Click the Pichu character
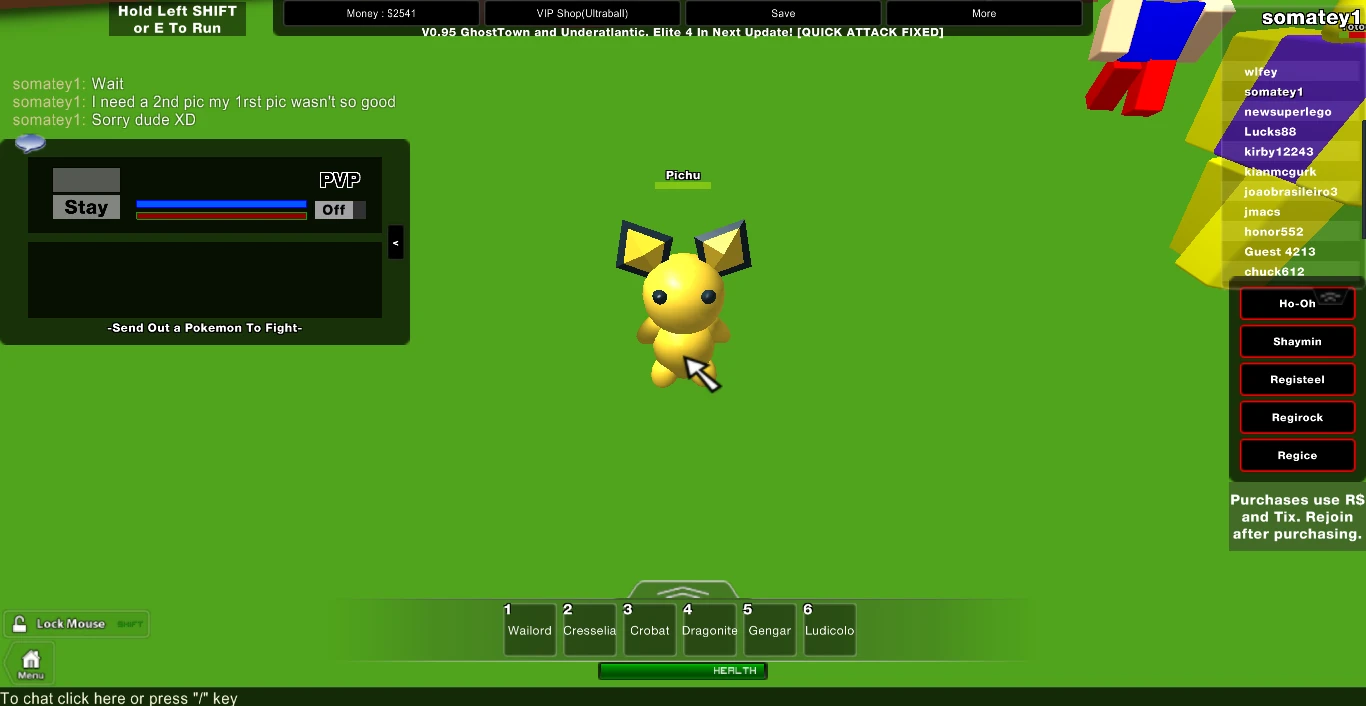The width and height of the screenshot is (1366, 706). [x=683, y=300]
